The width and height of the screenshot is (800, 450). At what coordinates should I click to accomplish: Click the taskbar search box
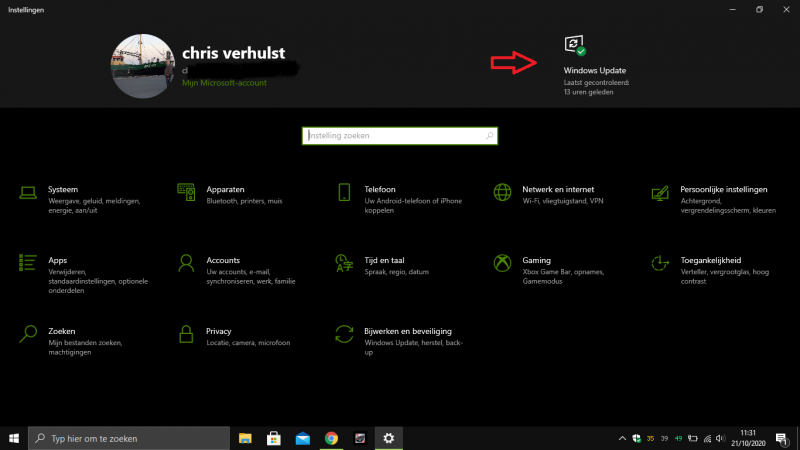(130, 438)
